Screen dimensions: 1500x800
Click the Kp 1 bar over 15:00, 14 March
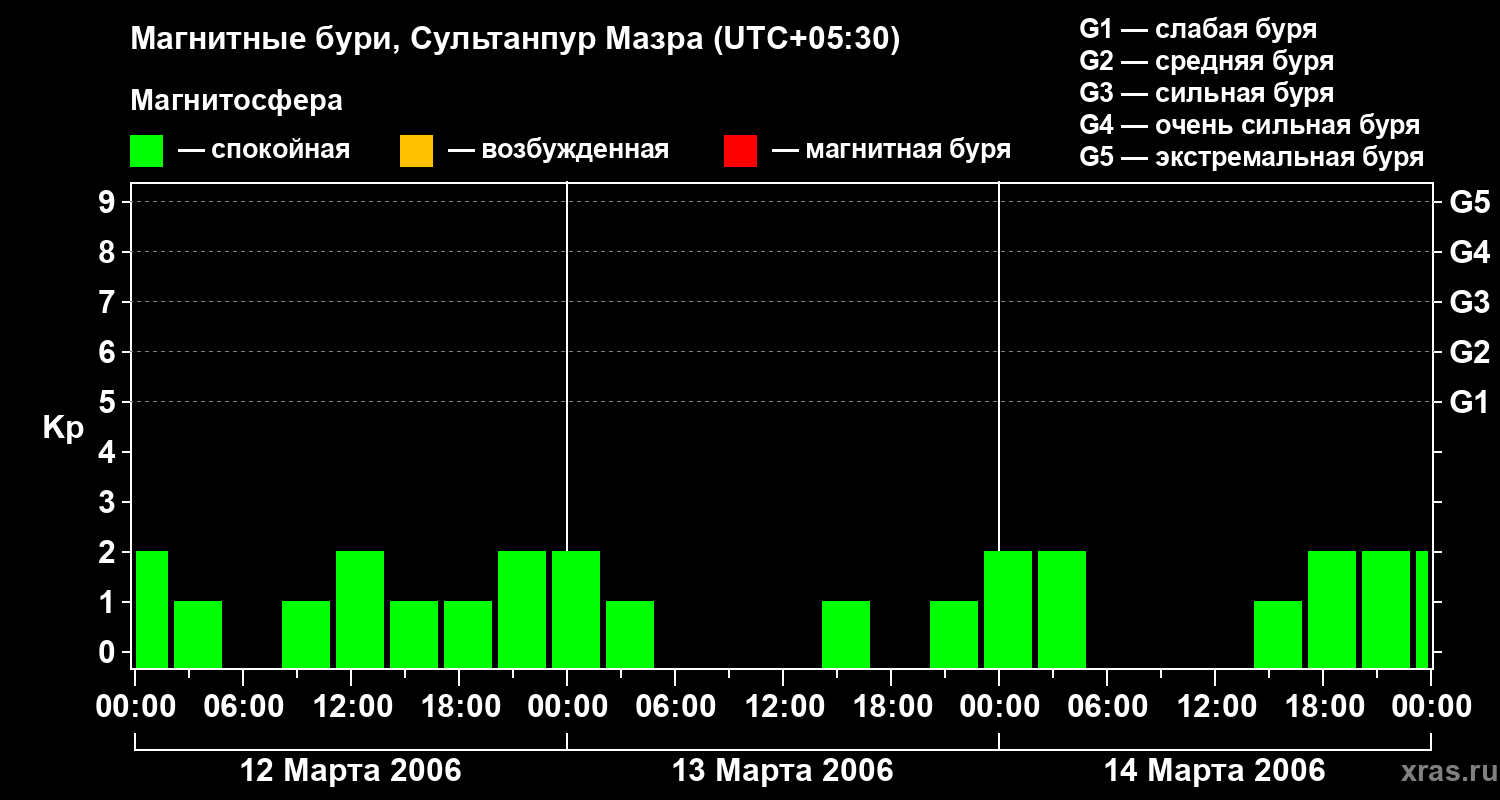point(1278,634)
